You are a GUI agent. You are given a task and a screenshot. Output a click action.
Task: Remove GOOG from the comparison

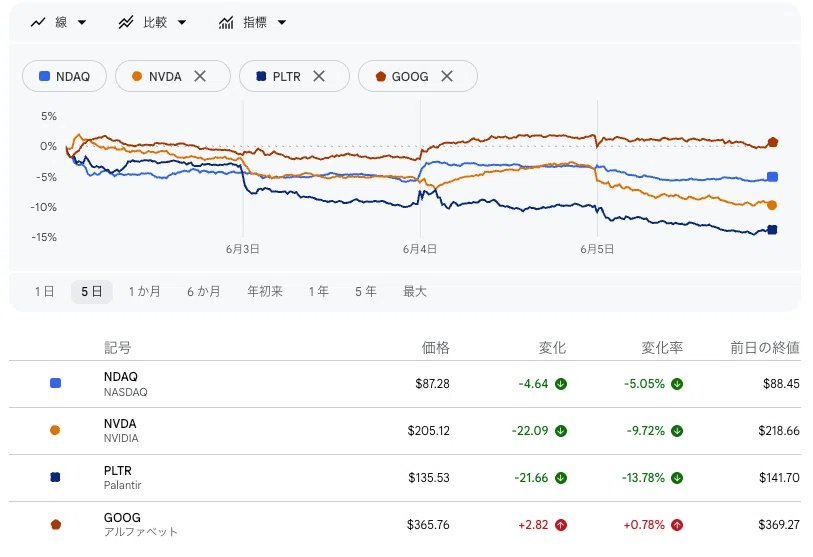click(x=447, y=76)
